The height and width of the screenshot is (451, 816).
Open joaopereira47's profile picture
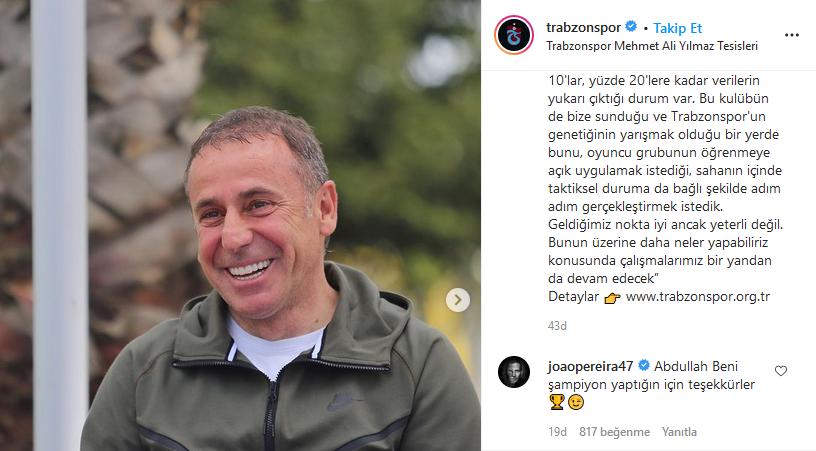click(514, 372)
